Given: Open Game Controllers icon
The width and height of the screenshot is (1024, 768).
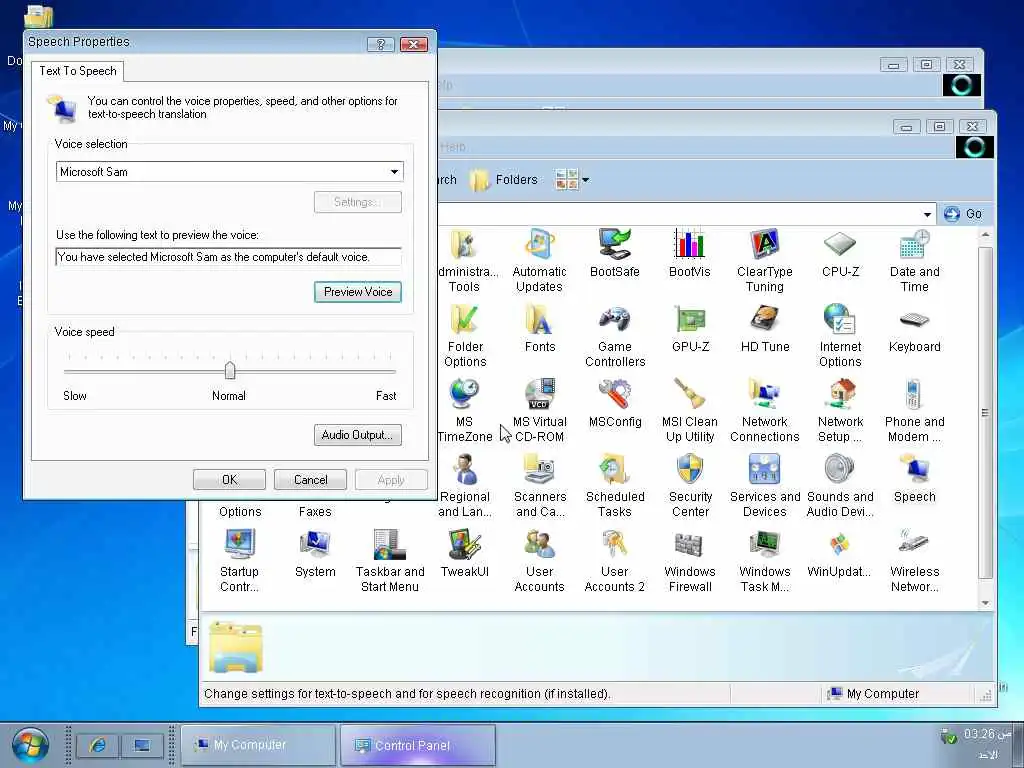Looking at the screenshot, I should (615, 336).
